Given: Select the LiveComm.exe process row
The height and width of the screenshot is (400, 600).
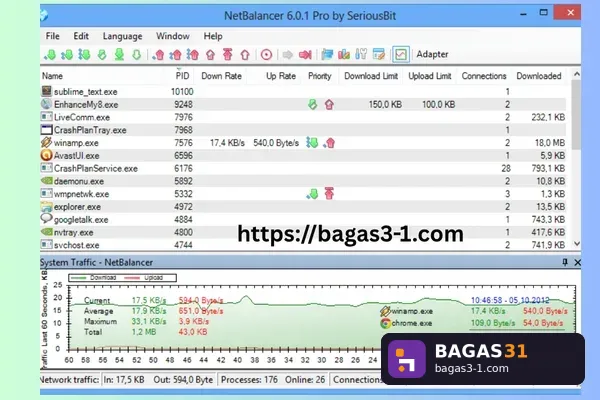Looking at the screenshot, I should pyautogui.click(x=303, y=117).
